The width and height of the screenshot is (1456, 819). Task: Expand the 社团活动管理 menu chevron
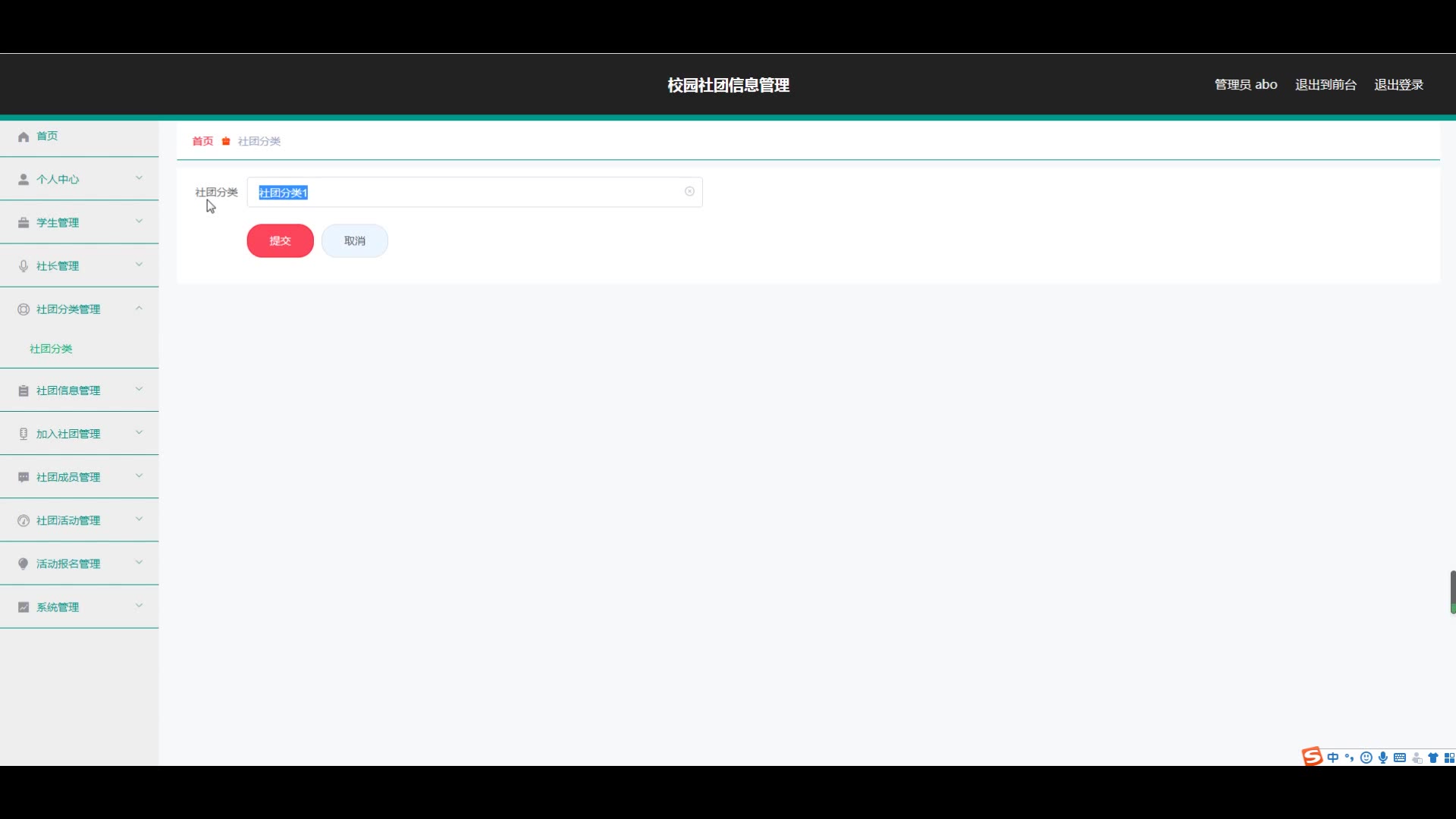point(139,519)
